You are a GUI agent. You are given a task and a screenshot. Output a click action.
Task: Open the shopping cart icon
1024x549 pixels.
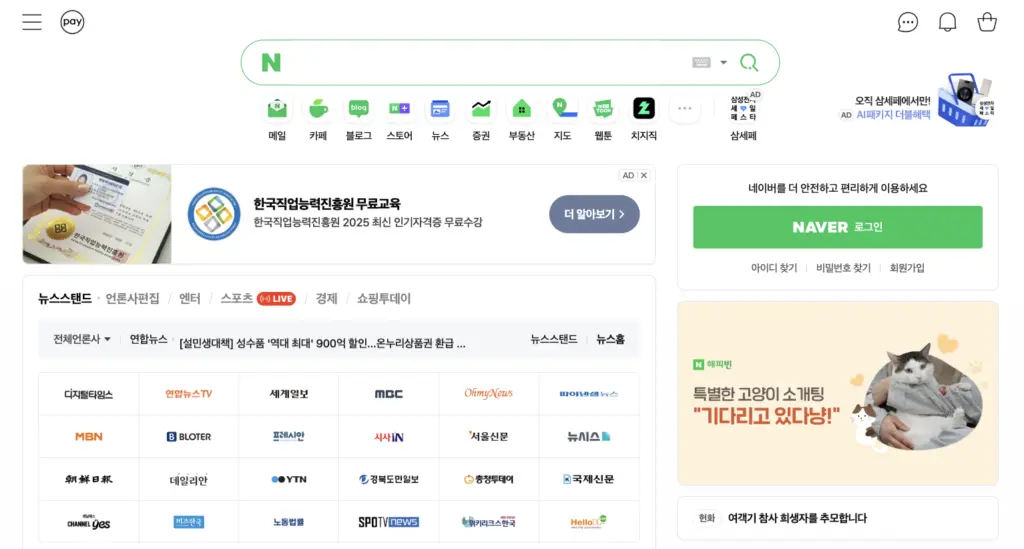tap(987, 22)
